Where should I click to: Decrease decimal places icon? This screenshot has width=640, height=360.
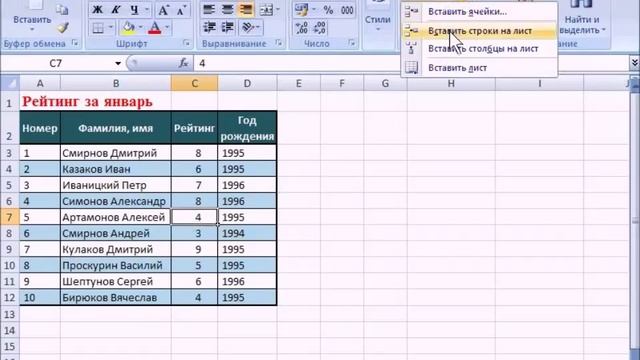(320, 28)
